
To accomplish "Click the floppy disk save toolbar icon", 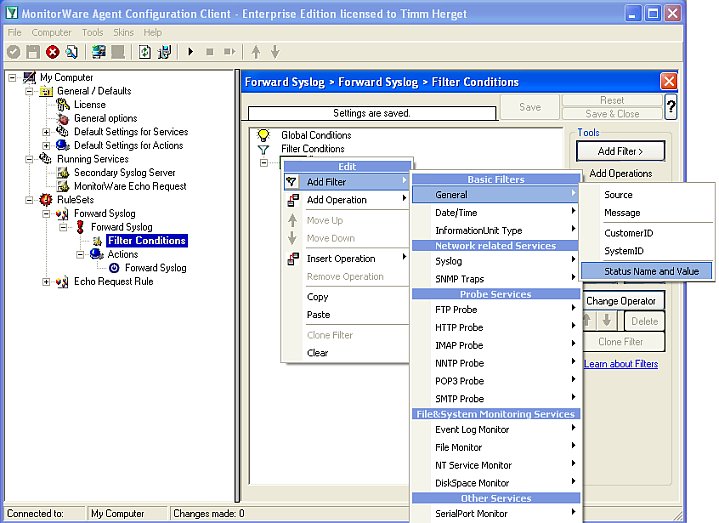I will pos(33,52).
